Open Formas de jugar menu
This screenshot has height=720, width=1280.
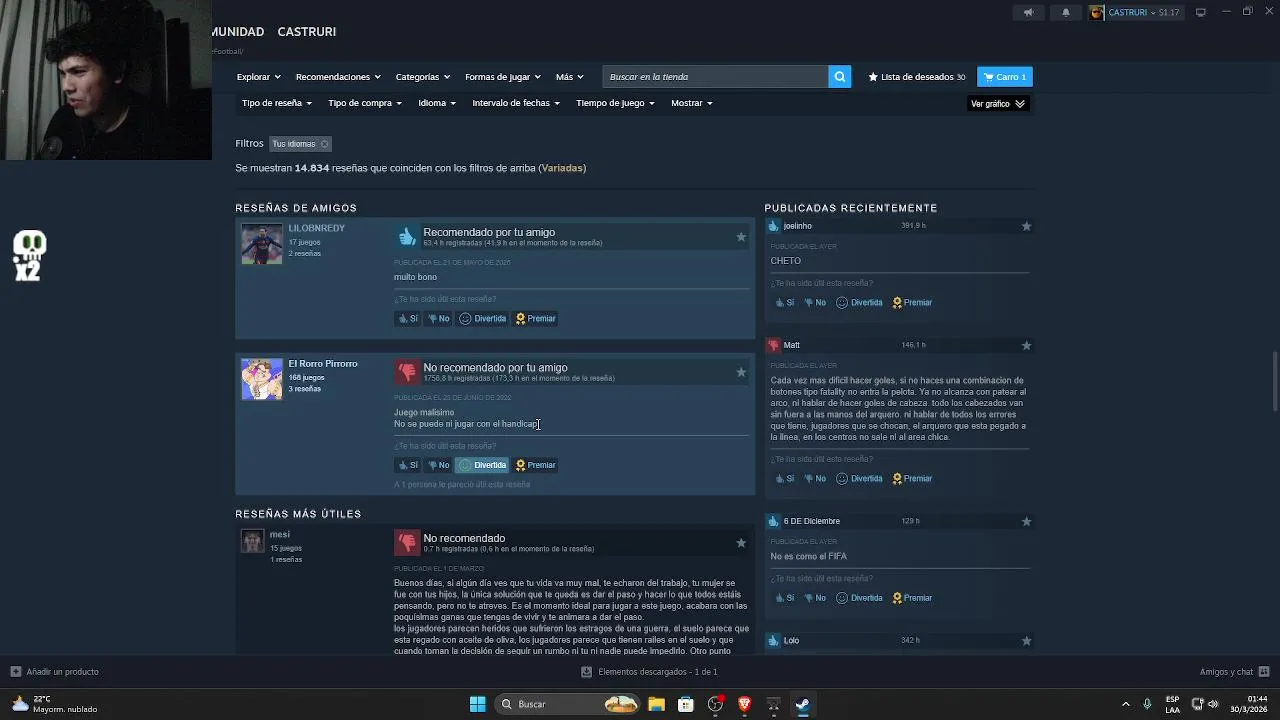pyautogui.click(x=502, y=77)
